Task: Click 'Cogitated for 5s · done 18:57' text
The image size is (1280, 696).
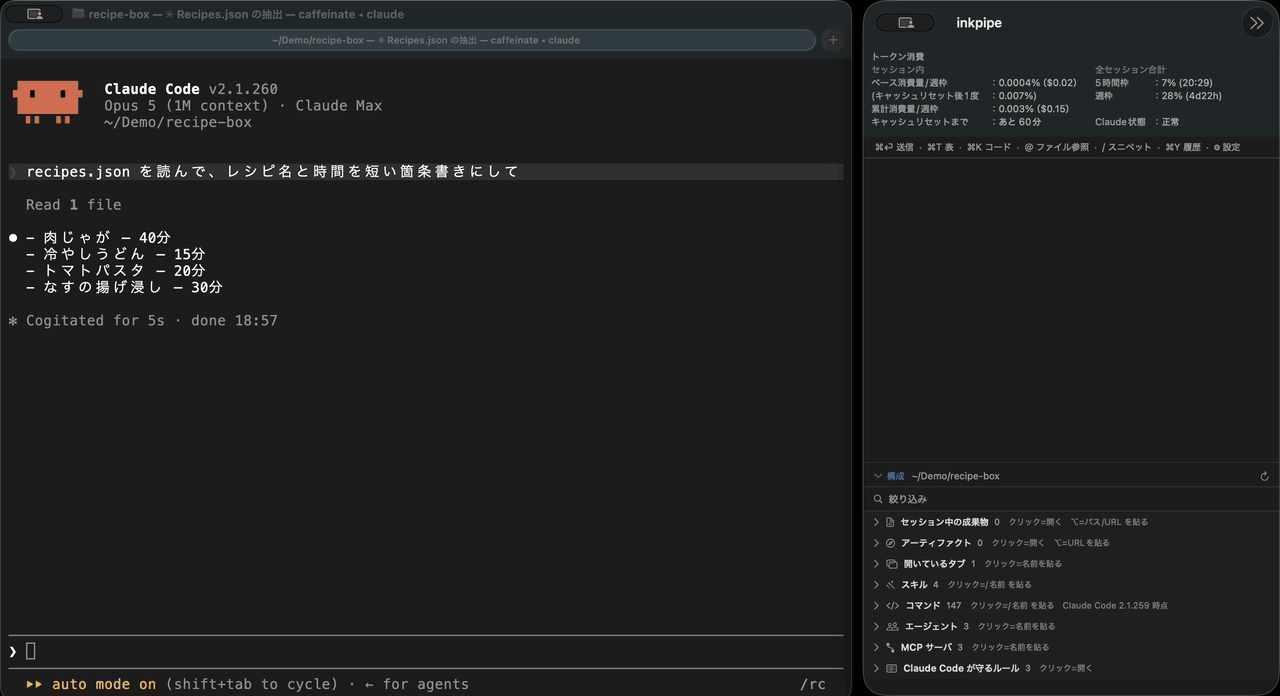Action: pos(152,320)
